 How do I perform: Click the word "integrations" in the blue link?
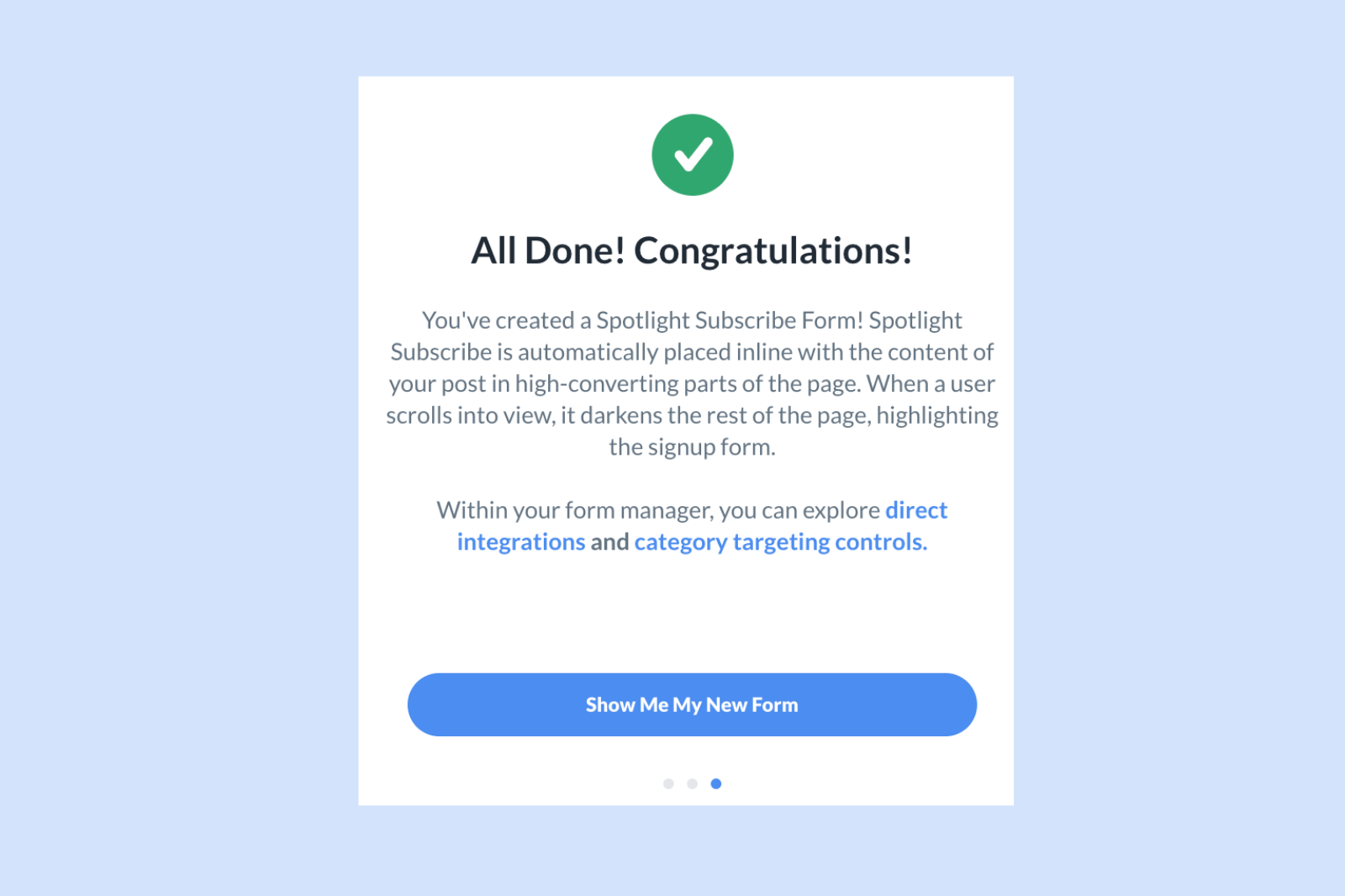click(x=521, y=542)
